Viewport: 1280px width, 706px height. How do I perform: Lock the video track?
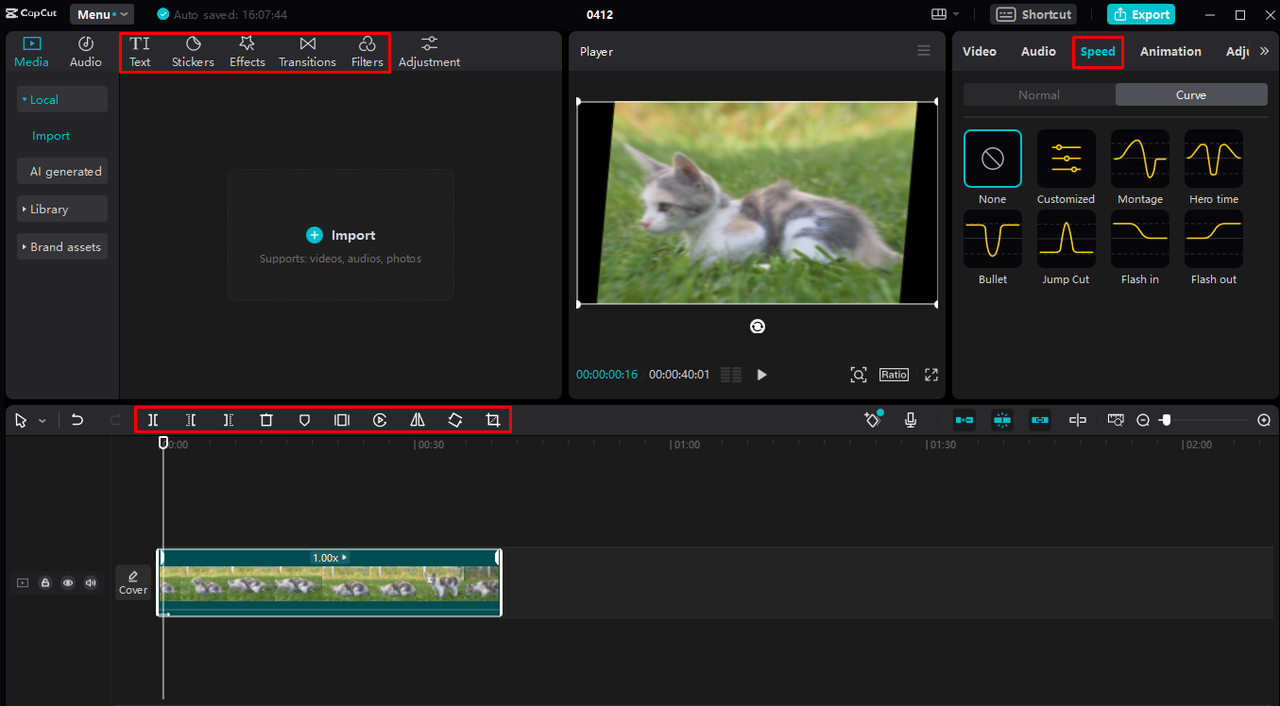tap(45, 582)
